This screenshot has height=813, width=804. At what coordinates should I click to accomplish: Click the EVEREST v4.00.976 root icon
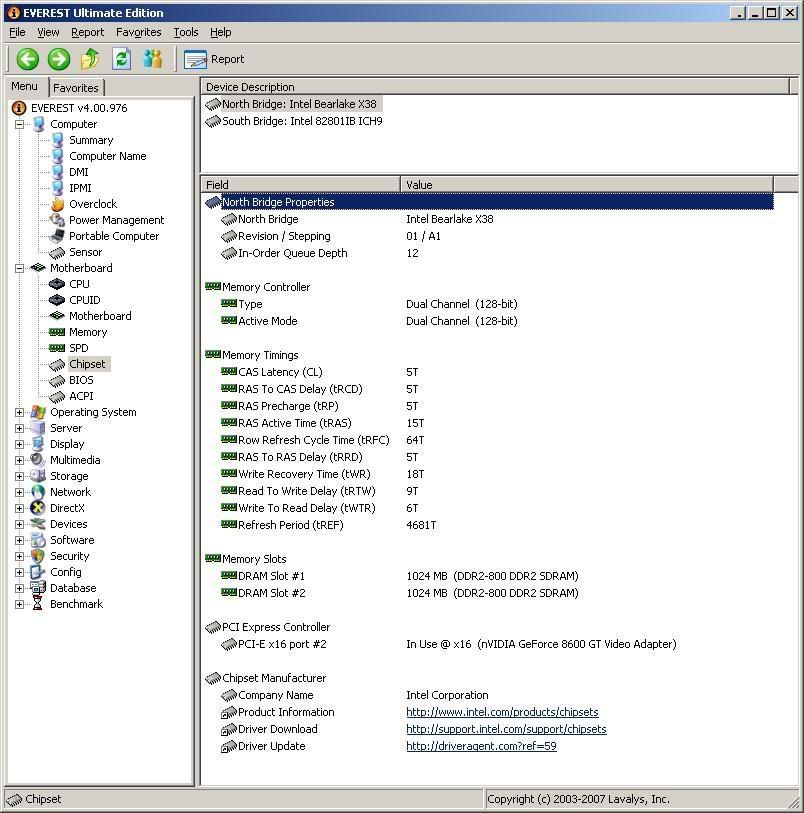point(19,108)
